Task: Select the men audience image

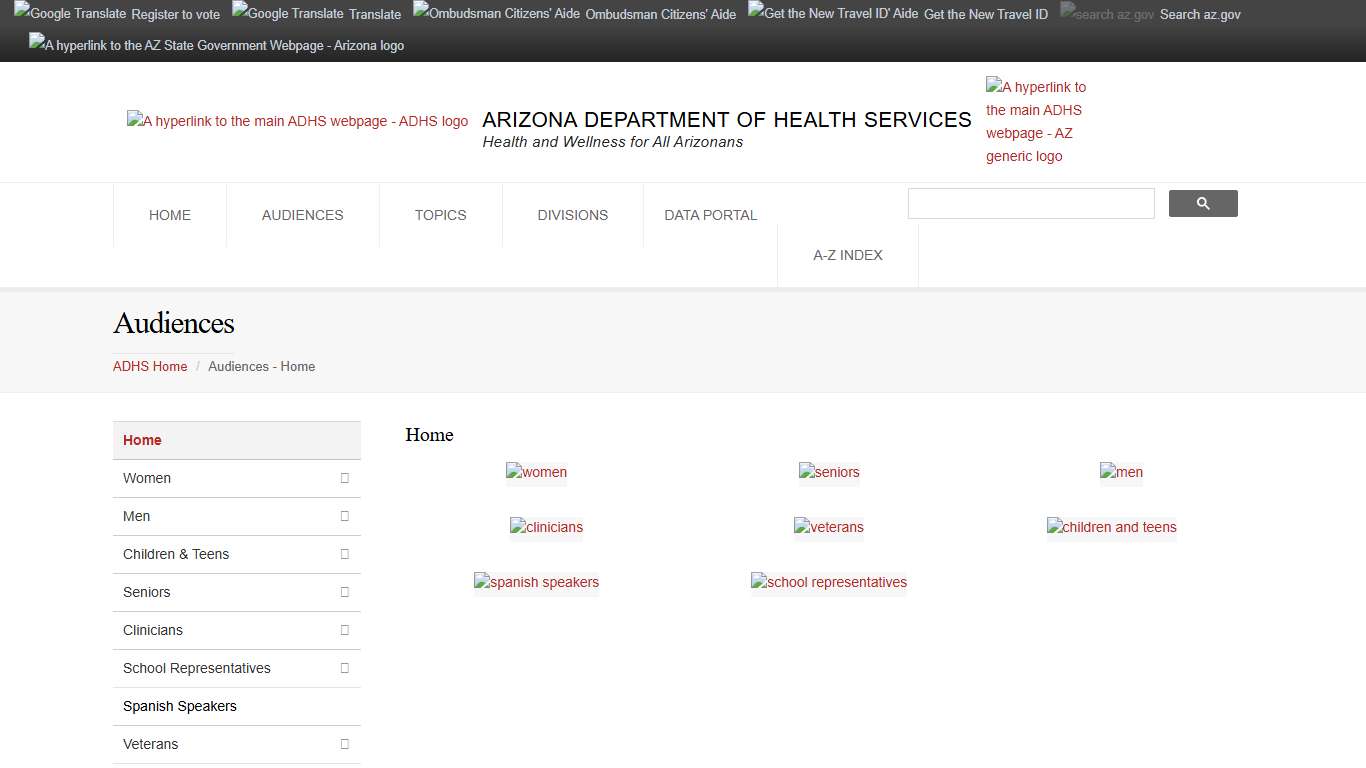Action: [x=1121, y=472]
